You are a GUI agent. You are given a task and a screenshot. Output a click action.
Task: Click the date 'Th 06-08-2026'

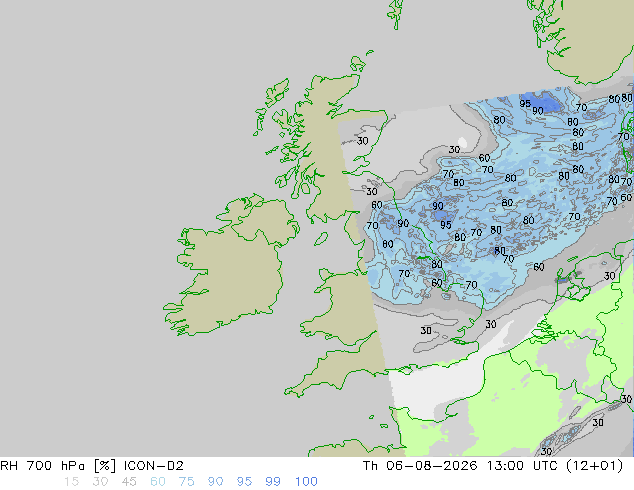[x=420, y=466]
